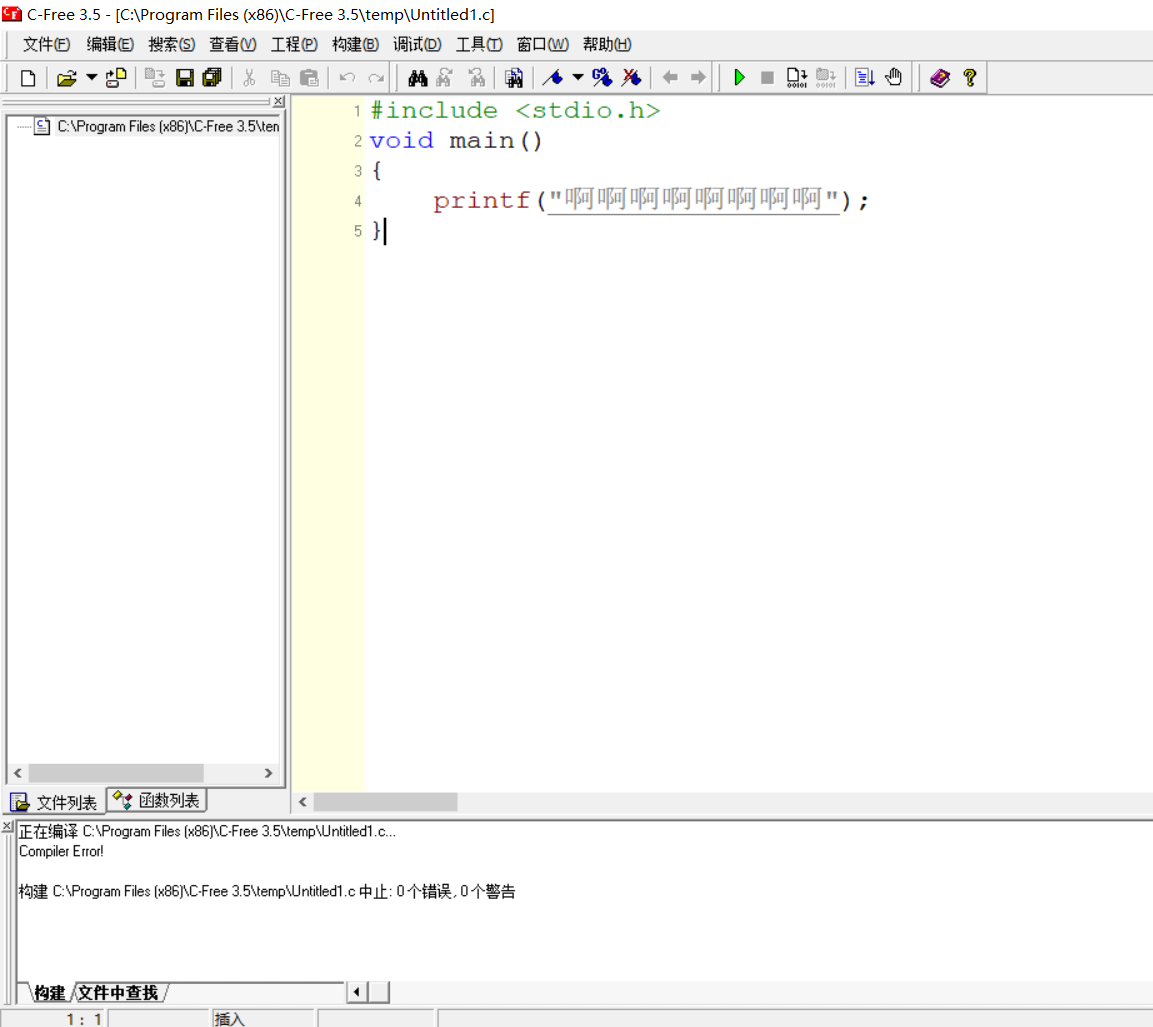This screenshot has width=1153, height=1027.
Task: Navigate forward with right arrow icon
Action: point(698,77)
